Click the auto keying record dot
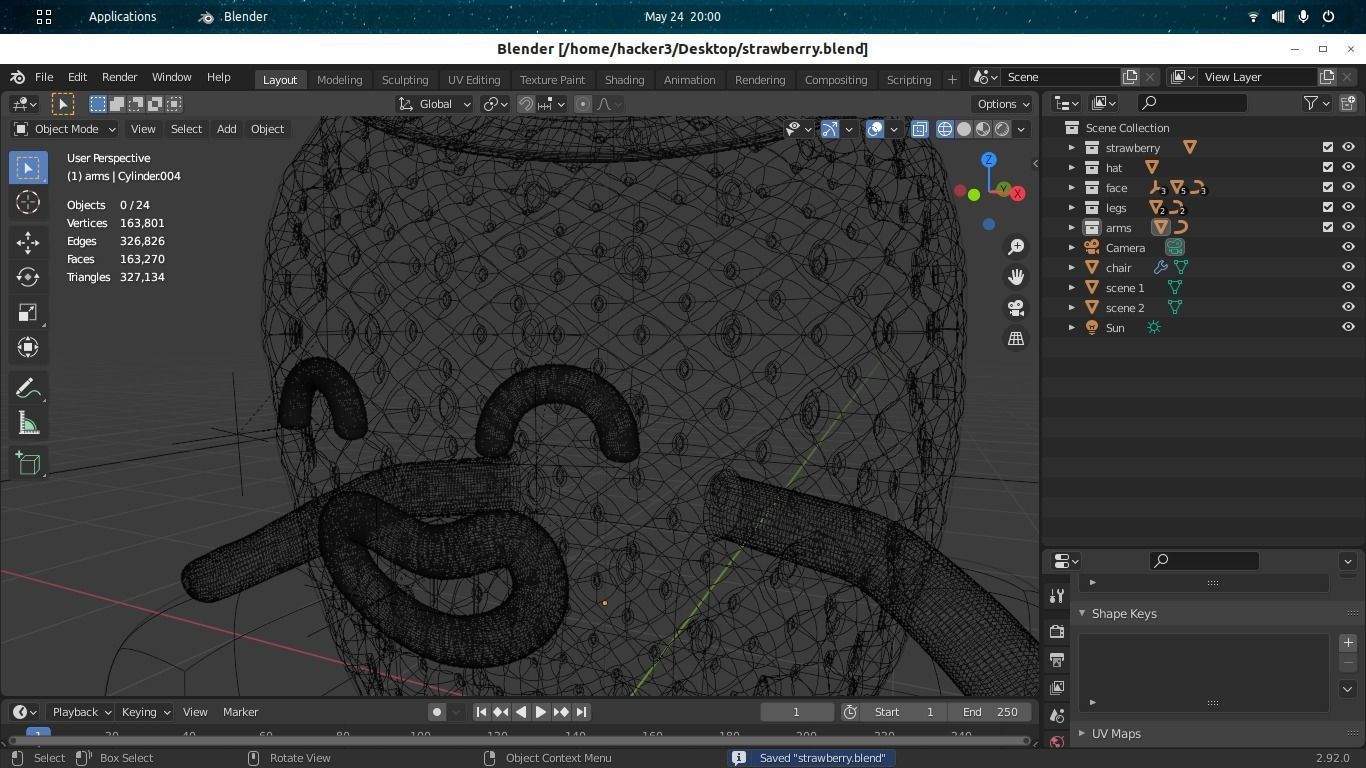The height and width of the screenshot is (768, 1366). point(436,712)
